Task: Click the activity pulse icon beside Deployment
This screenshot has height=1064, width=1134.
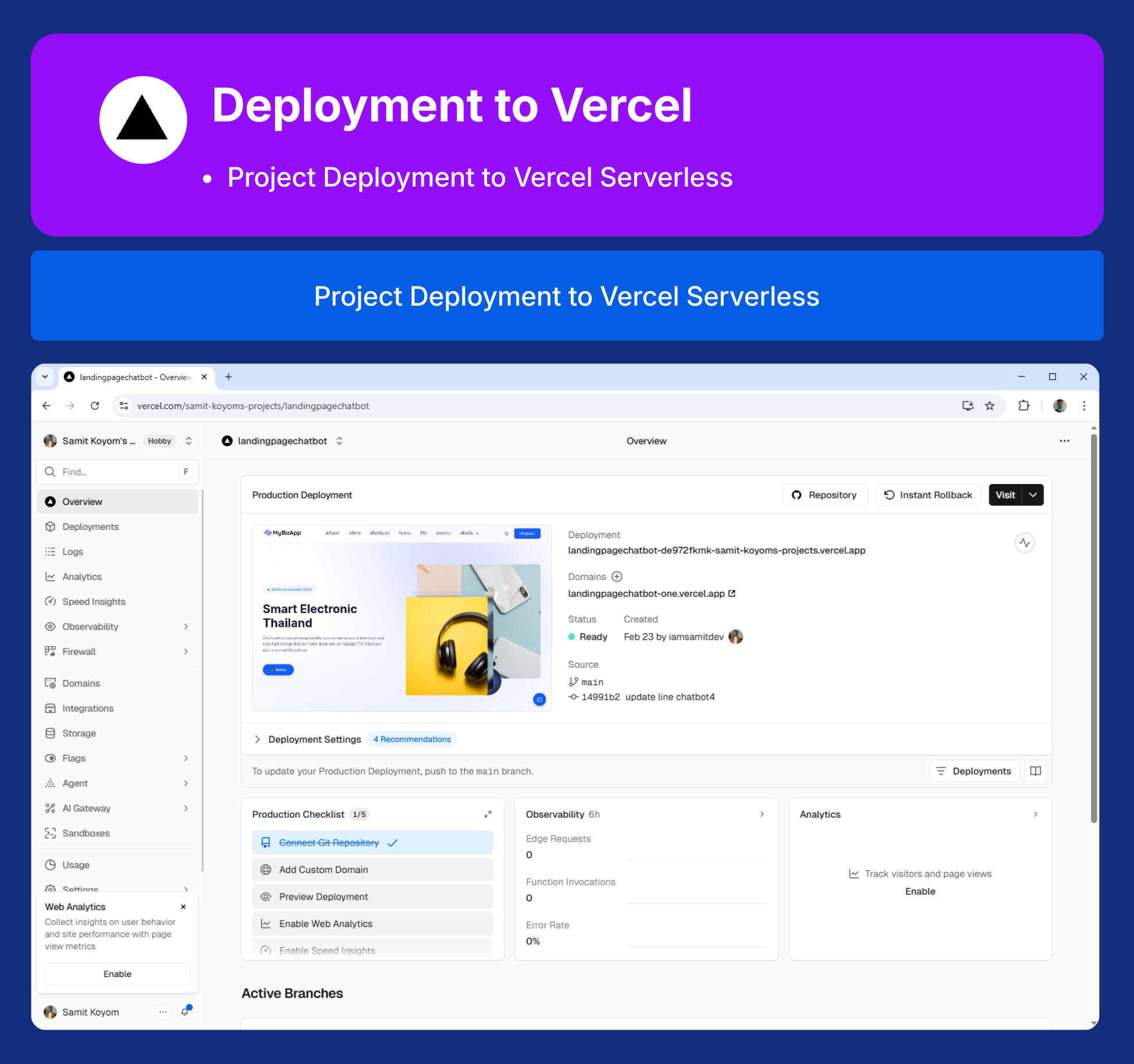Action: coord(1024,543)
